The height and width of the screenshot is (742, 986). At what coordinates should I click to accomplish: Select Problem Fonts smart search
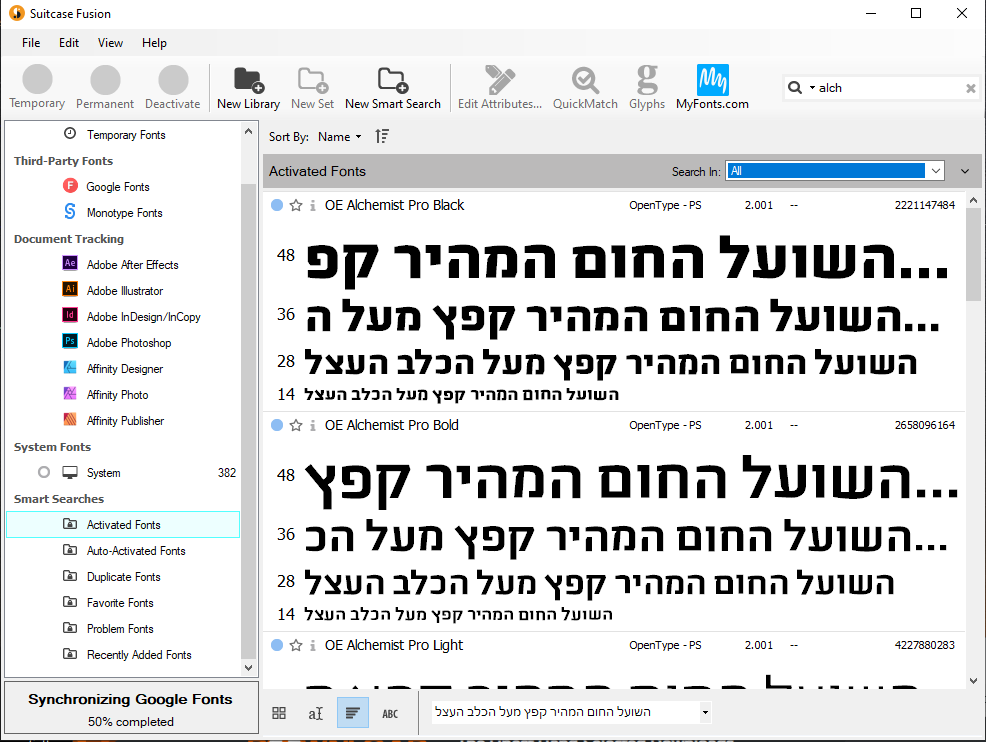[123, 629]
